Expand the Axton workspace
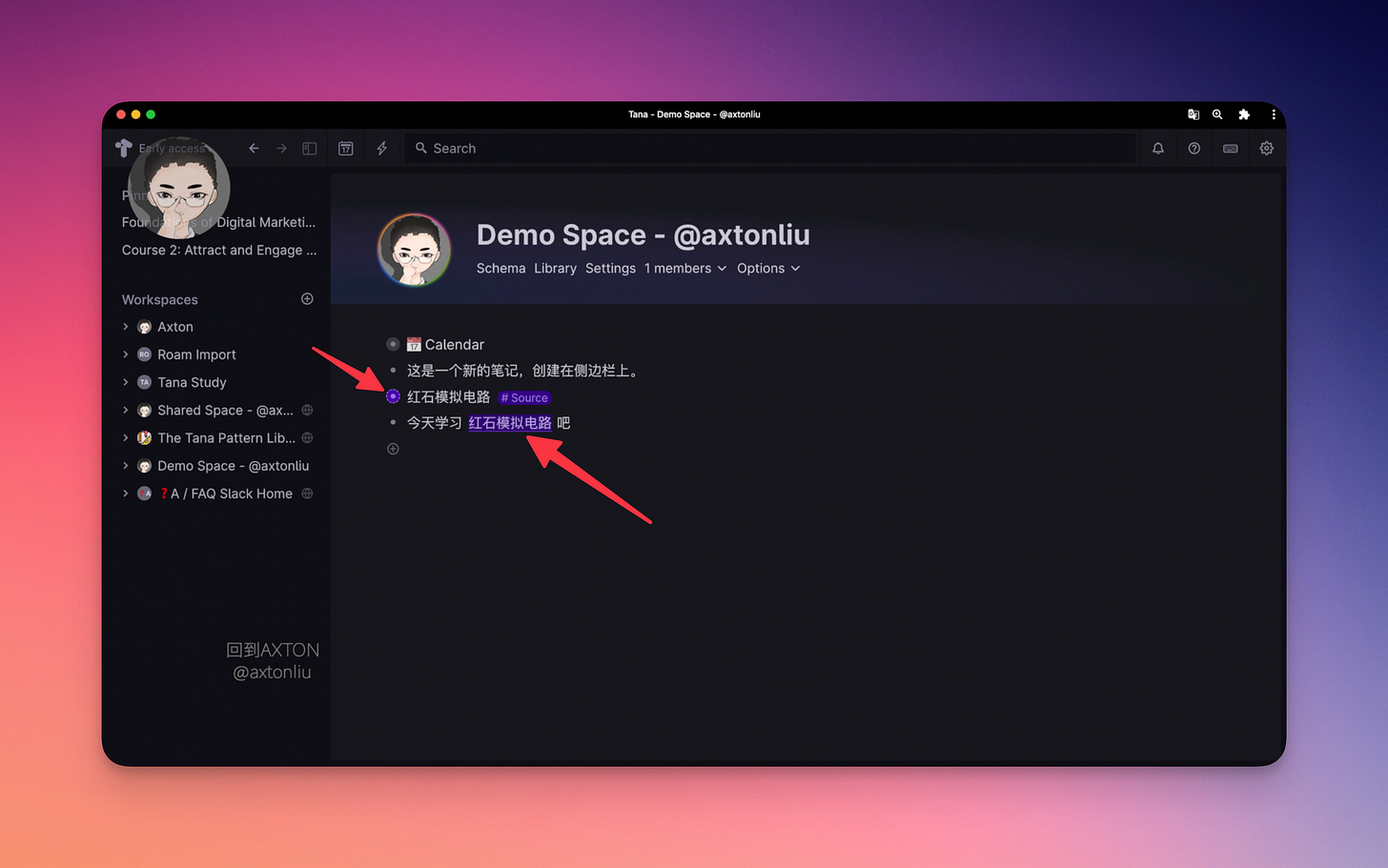1388x868 pixels. click(126, 327)
